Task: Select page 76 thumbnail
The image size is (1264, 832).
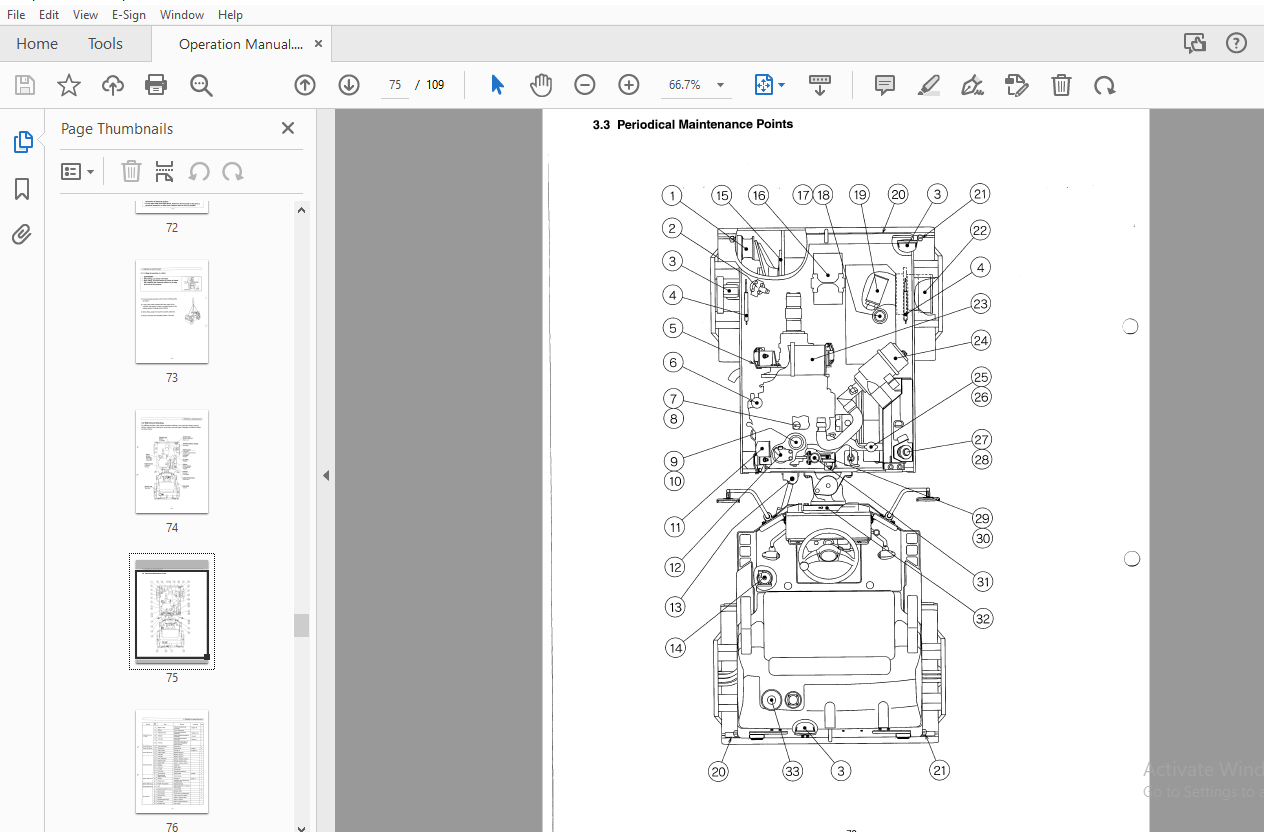Action: (172, 762)
